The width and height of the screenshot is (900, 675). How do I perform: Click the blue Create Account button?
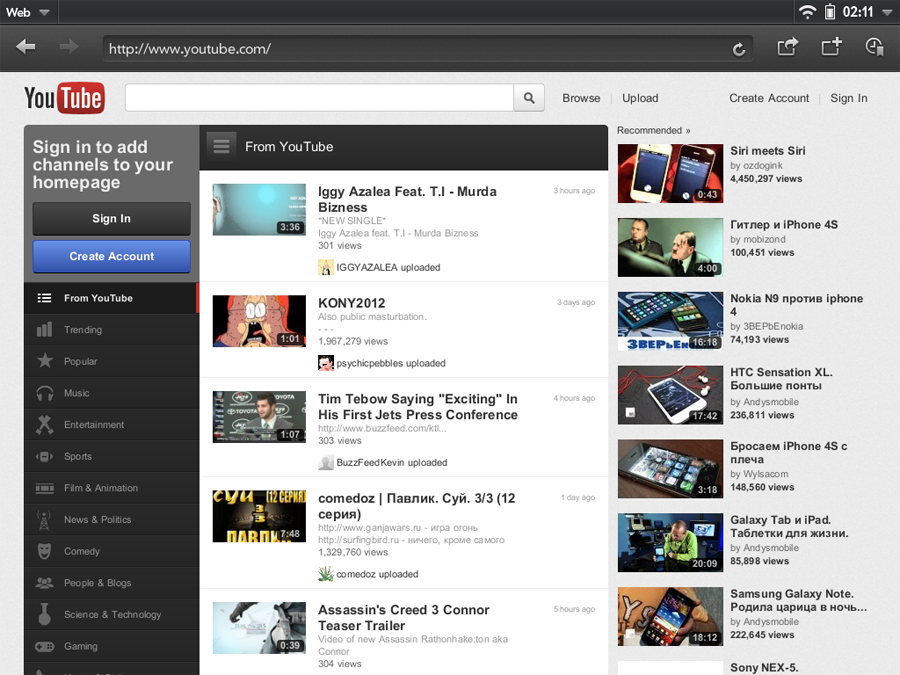pyautogui.click(x=111, y=257)
